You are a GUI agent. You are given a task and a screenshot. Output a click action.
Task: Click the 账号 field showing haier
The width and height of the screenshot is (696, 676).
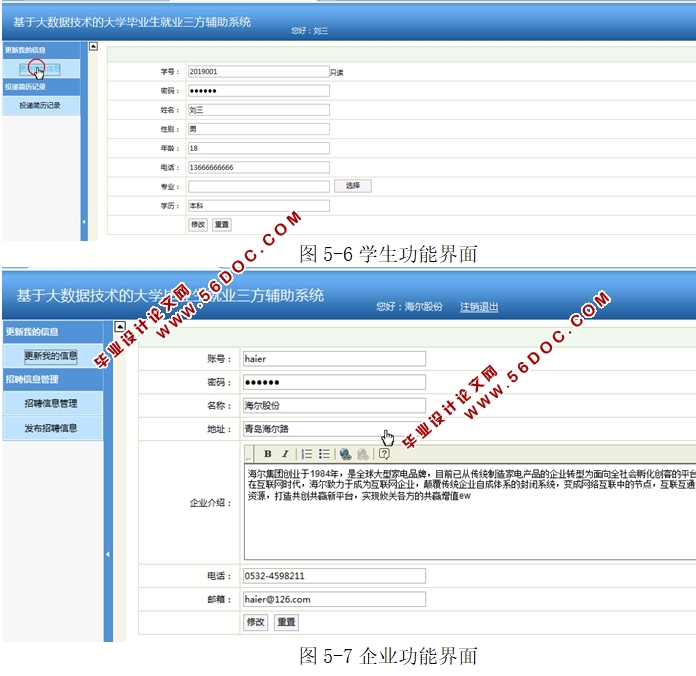[x=334, y=359]
